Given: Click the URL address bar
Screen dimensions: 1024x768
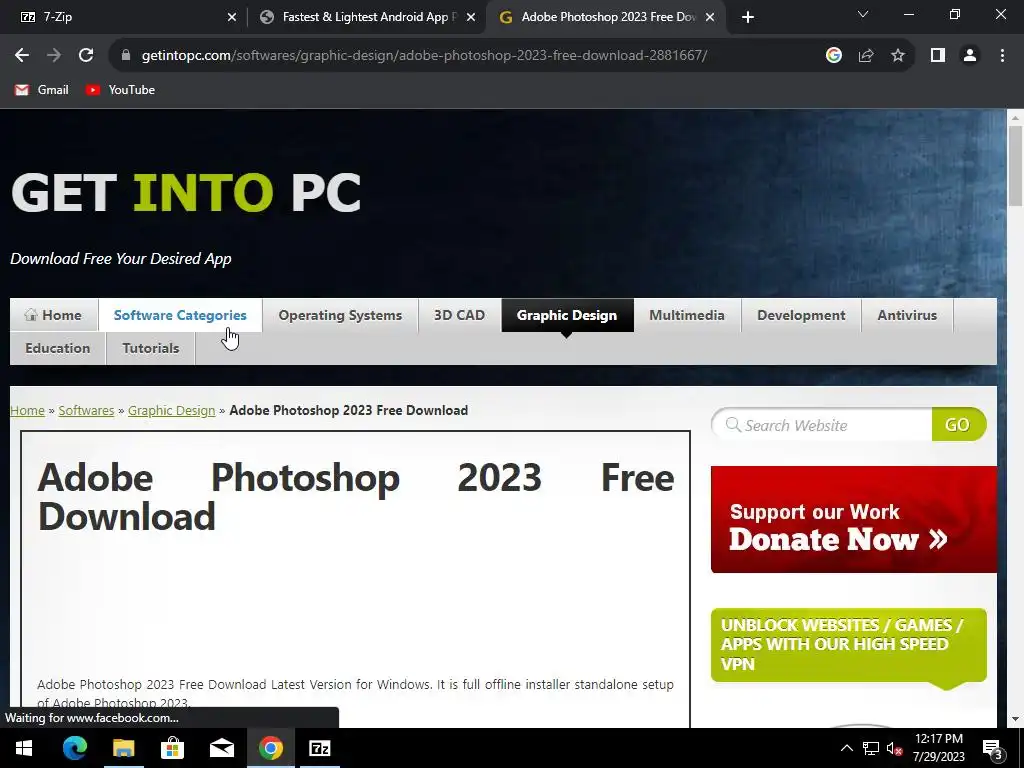Looking at the screenshot, I should tap(424, 56).
